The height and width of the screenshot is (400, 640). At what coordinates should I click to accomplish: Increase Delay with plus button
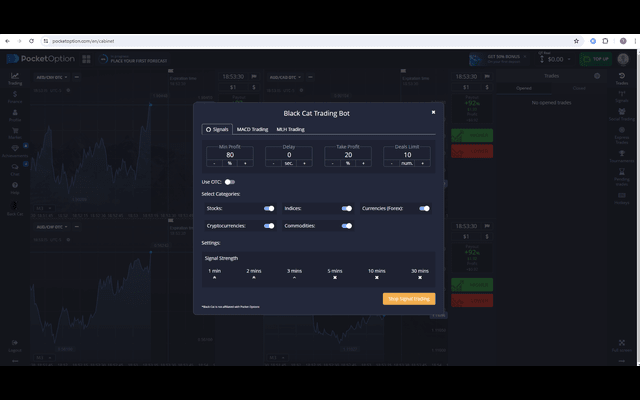click(304, 163)
